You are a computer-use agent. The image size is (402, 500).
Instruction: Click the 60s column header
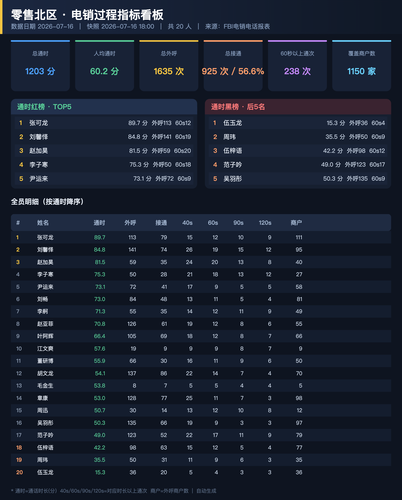[213, 223]
